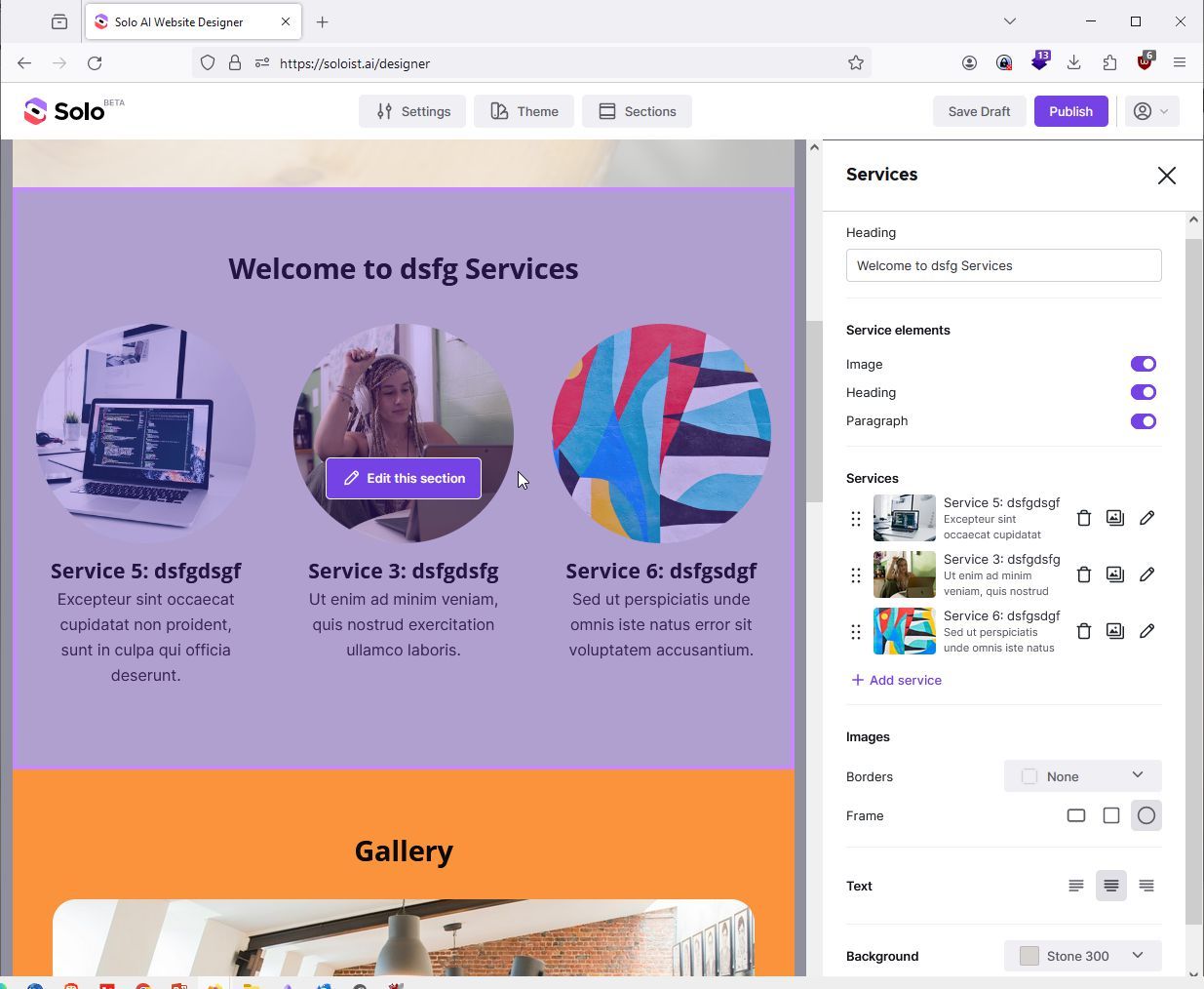Toggle the Image service element off

[x=1144, y=364]
